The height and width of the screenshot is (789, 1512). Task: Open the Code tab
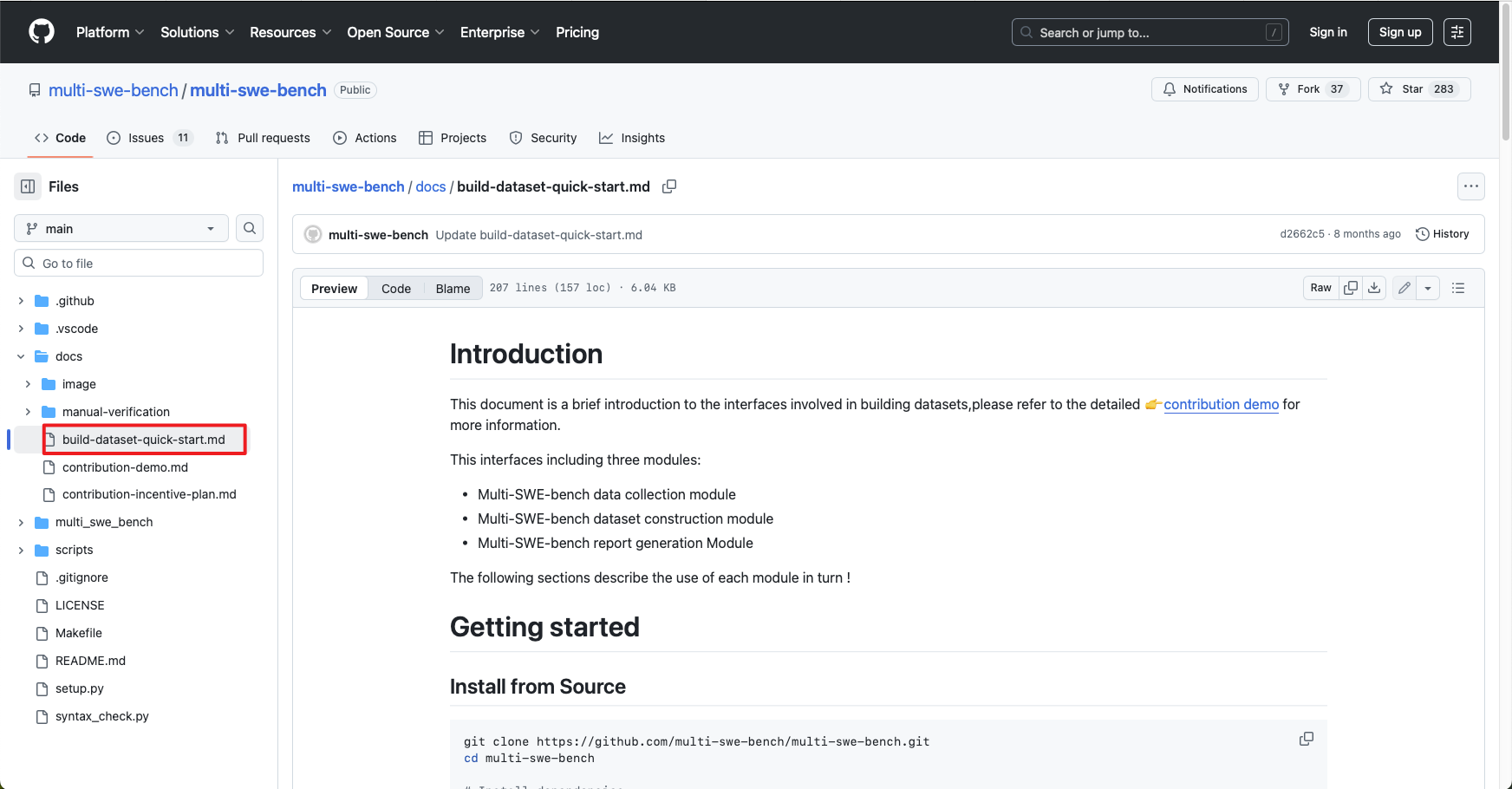60,138
